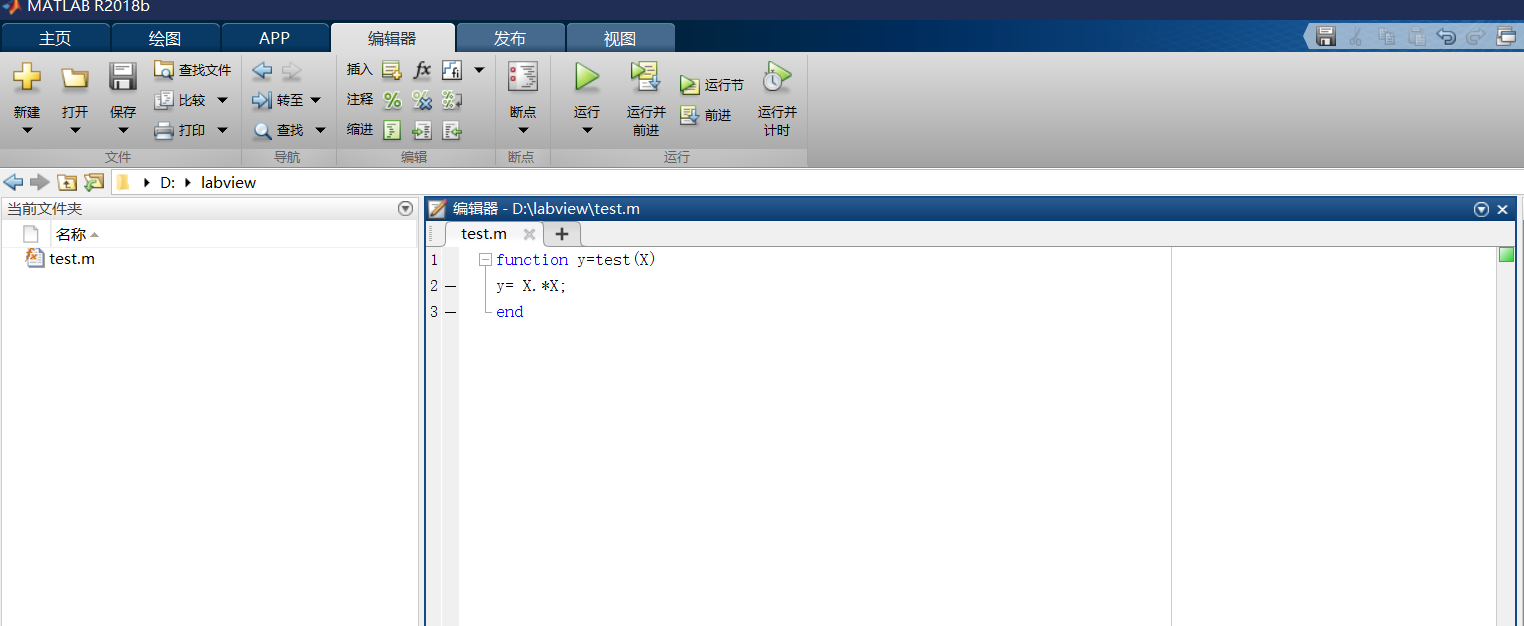Click the smart indent icon
This screenshot has height=626, width=1524.
(392, 130)
